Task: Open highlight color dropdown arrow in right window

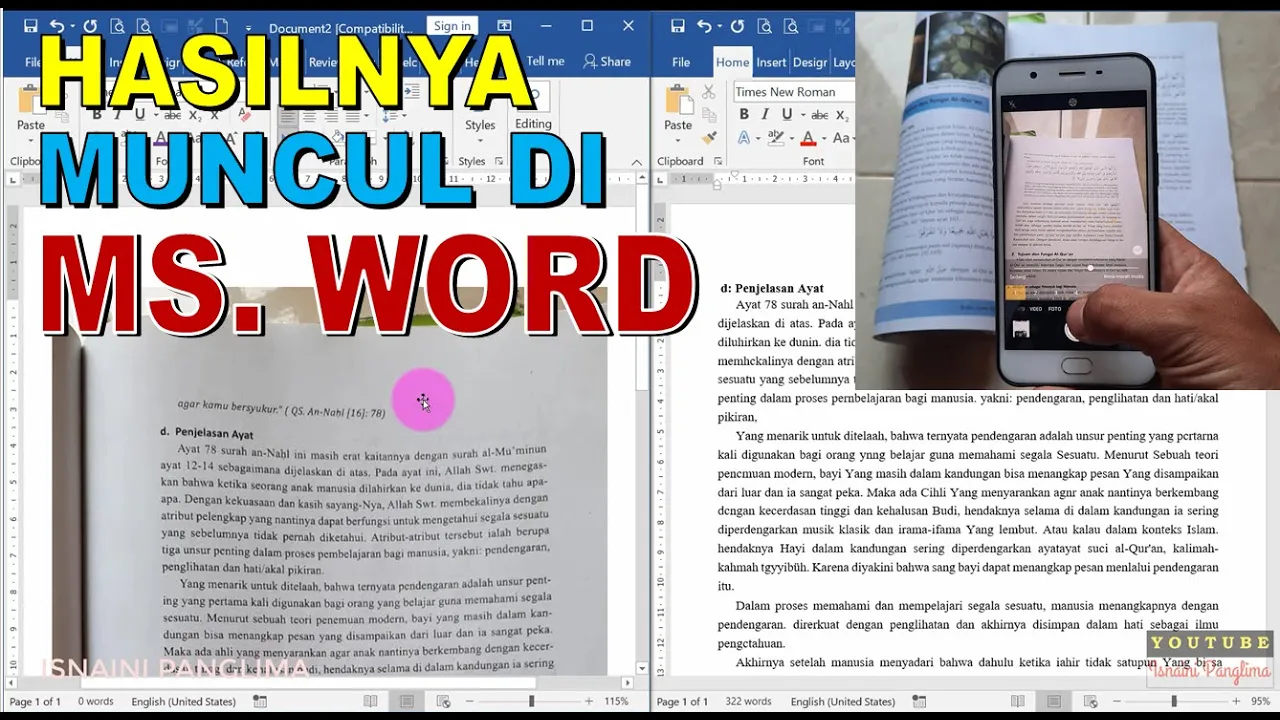Action: [791, 139]
